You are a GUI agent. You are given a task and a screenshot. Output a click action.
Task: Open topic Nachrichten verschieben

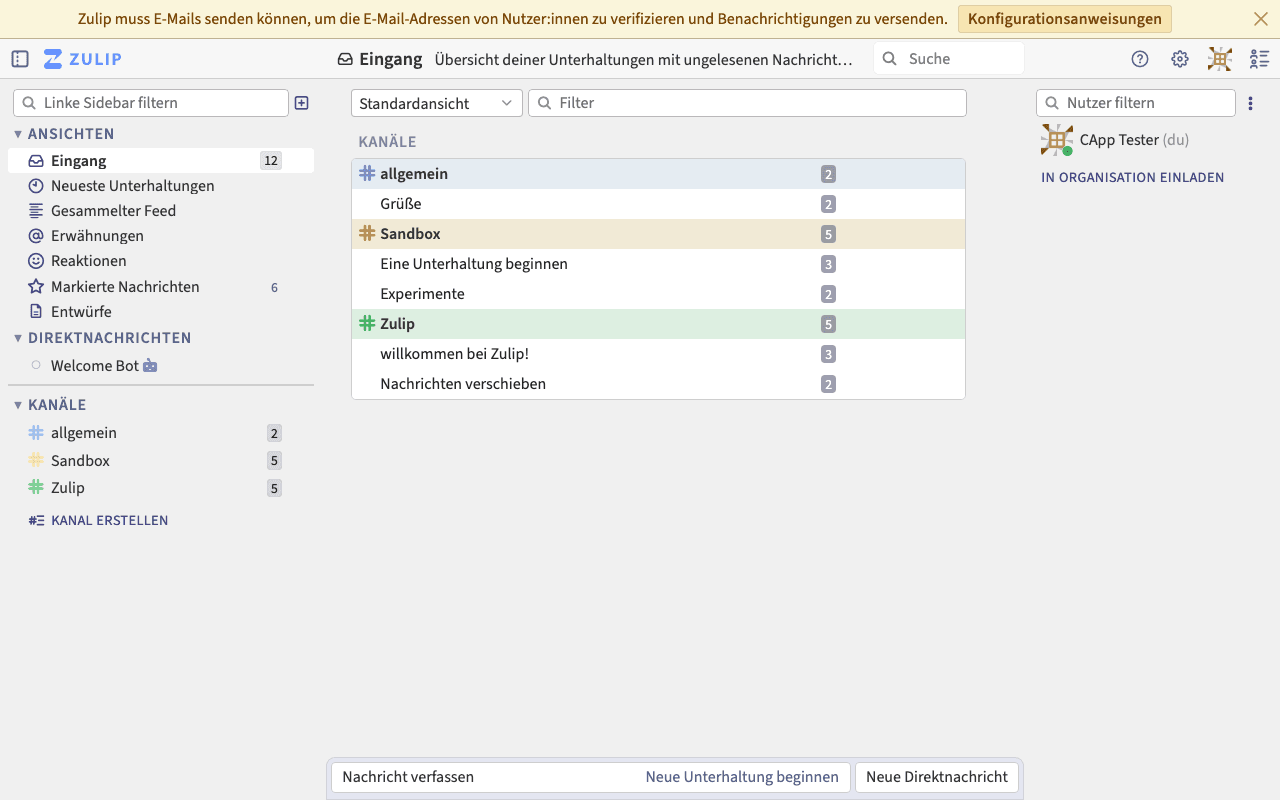pos(658,384)
